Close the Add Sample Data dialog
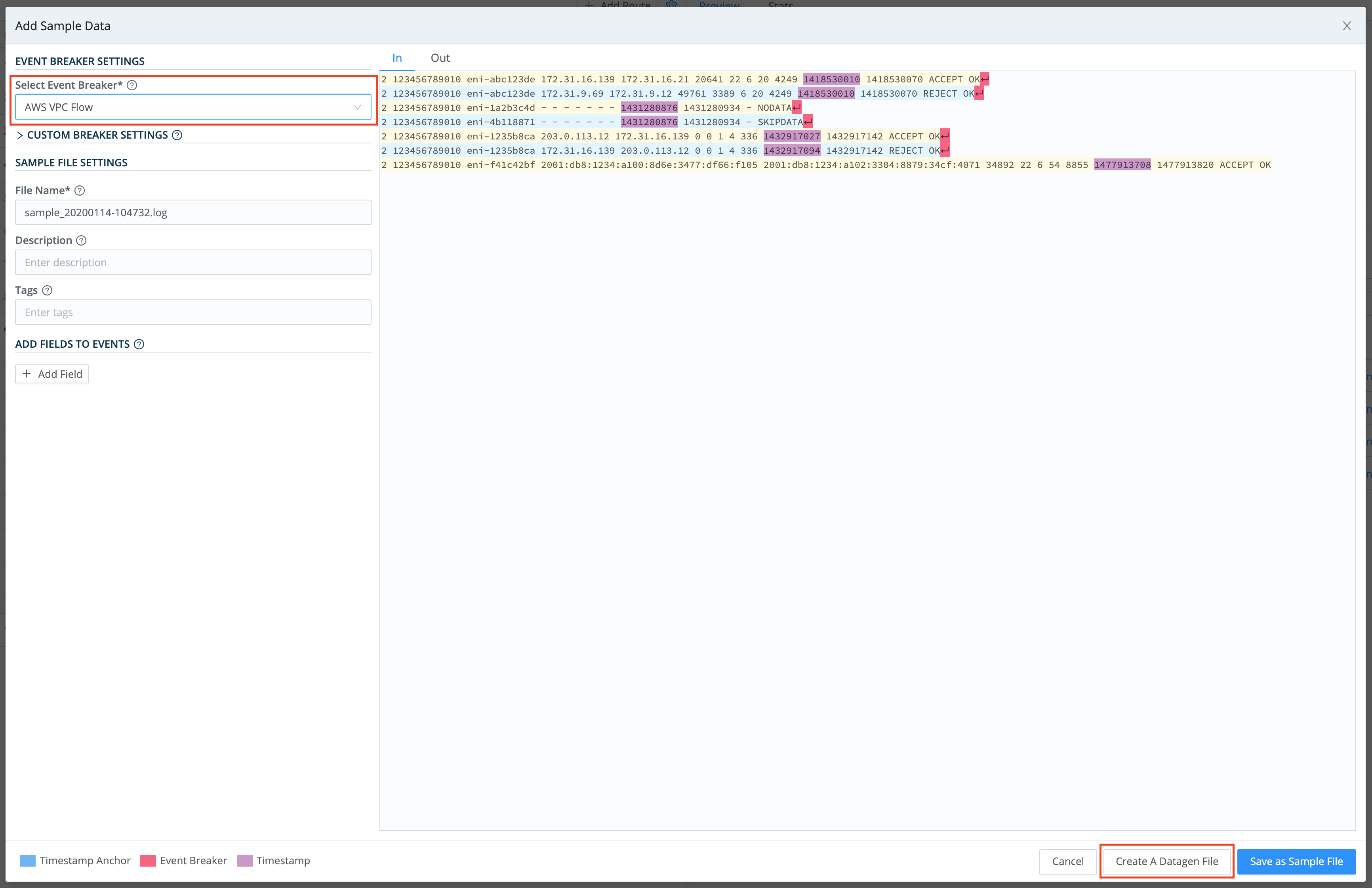 [x=1347, y=25]
